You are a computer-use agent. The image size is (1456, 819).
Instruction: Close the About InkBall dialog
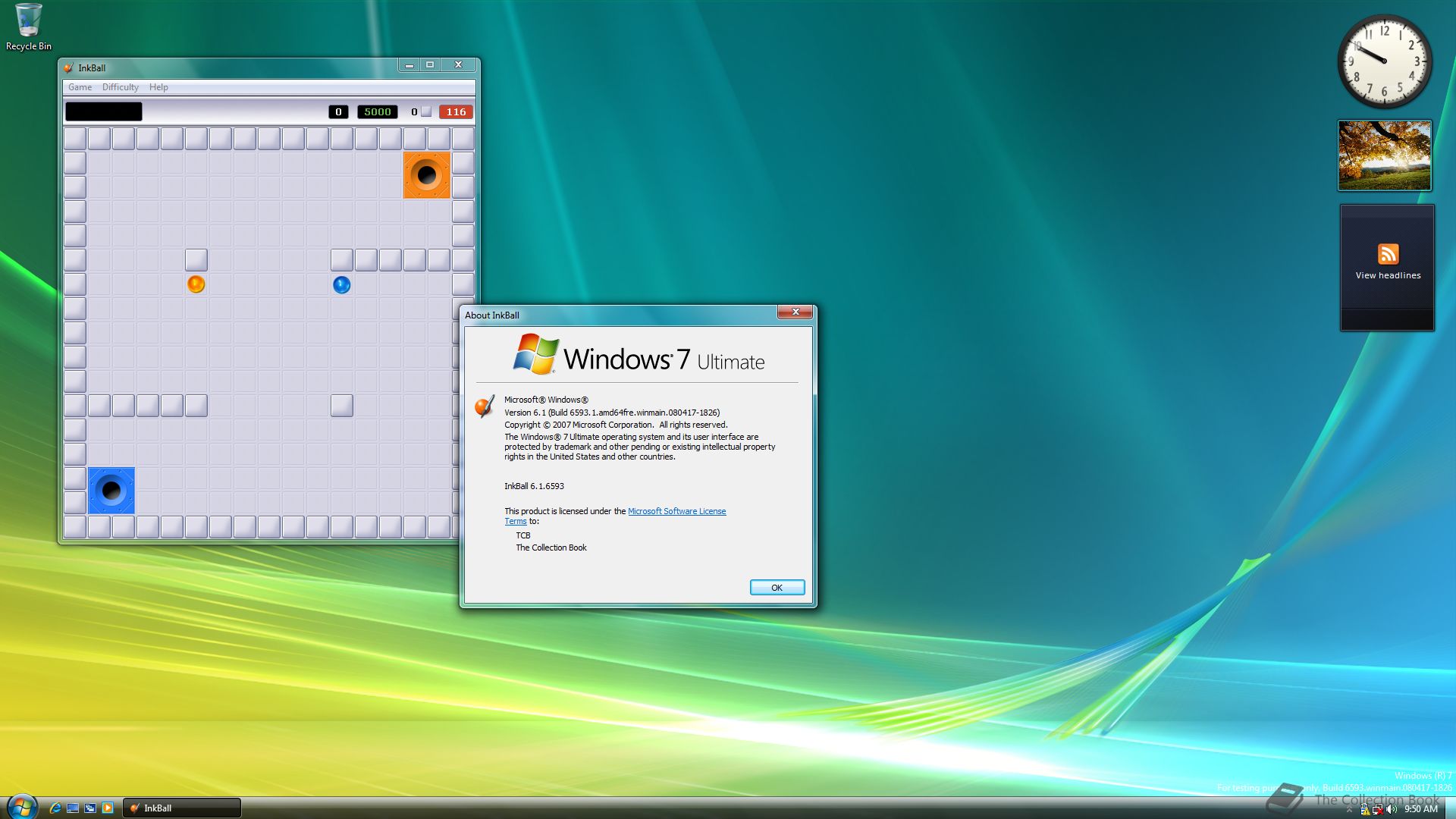(795, 312)
